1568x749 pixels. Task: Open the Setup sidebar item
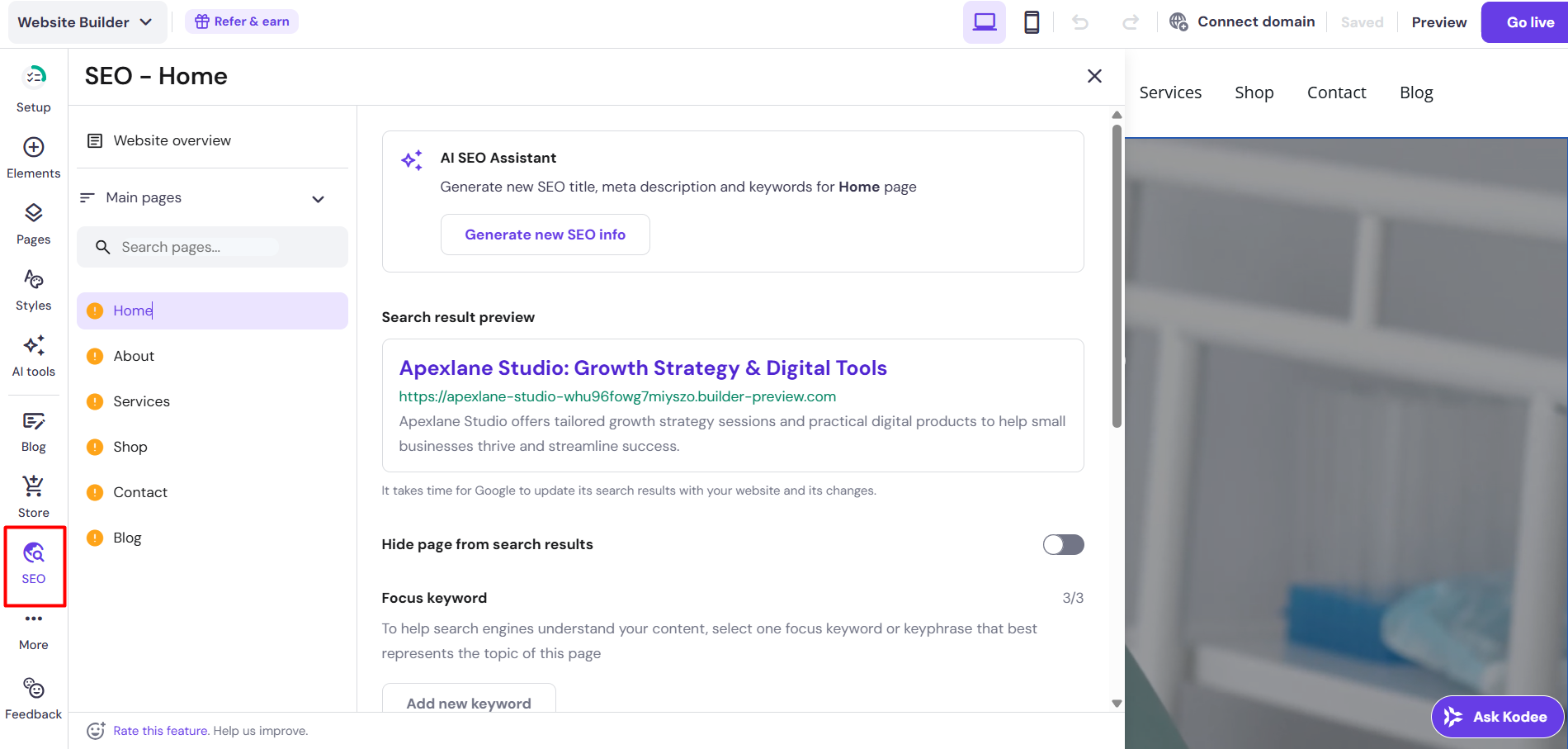pyautogui.click(x=33, y=89)
